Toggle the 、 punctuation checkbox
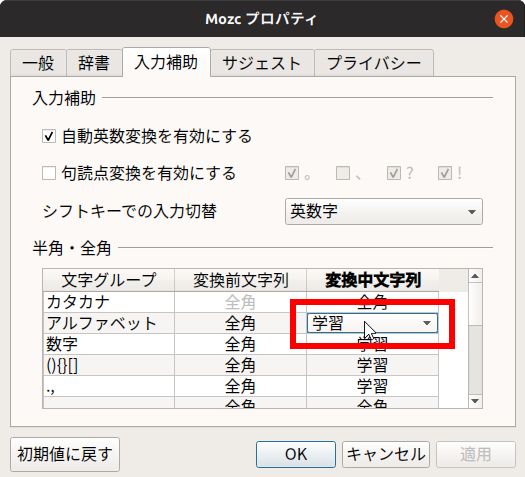525x477 pixels. coord(343,173)
